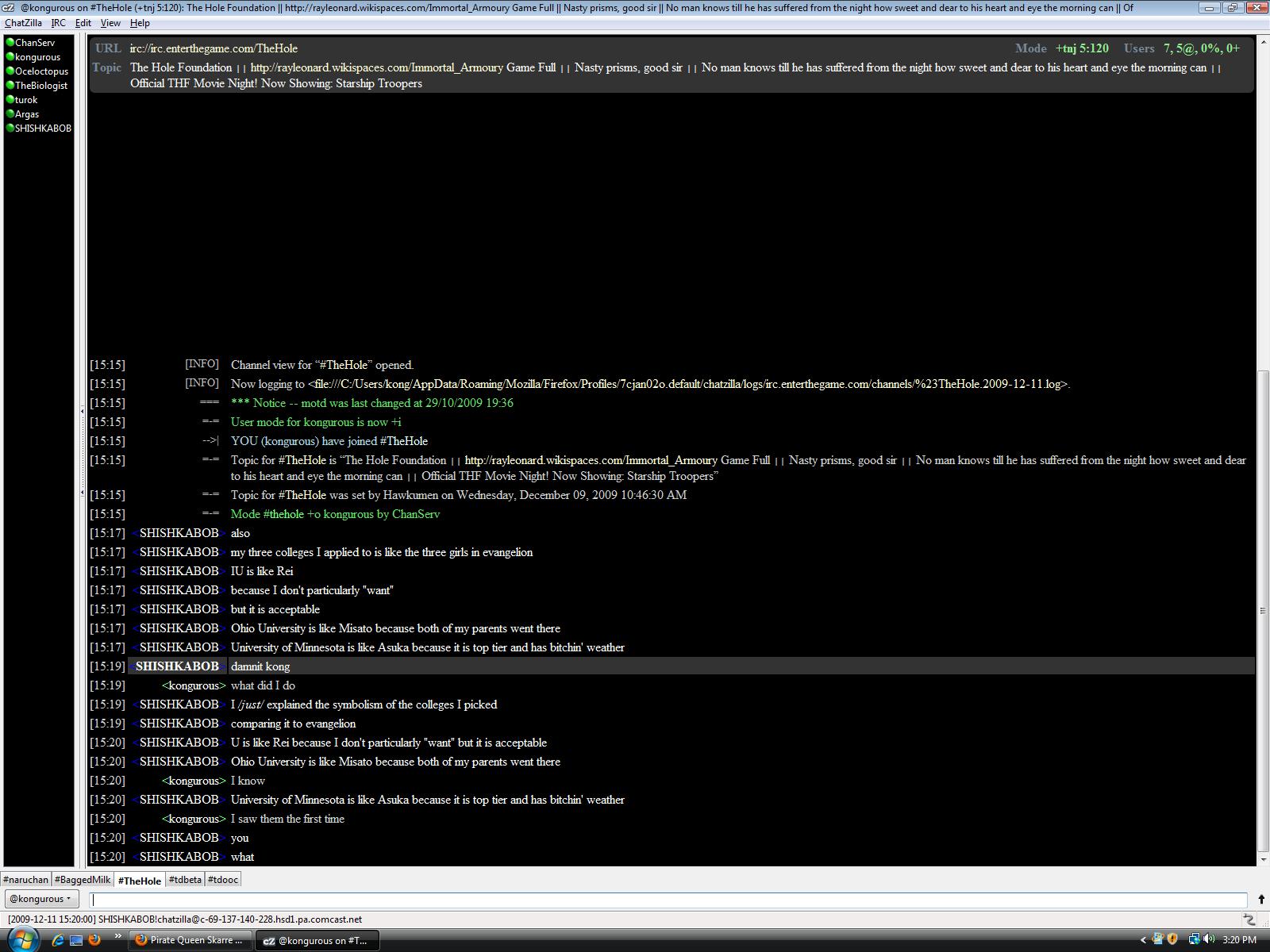Open the volume tray icon
1270x952 pixels.
point(1209,940)
